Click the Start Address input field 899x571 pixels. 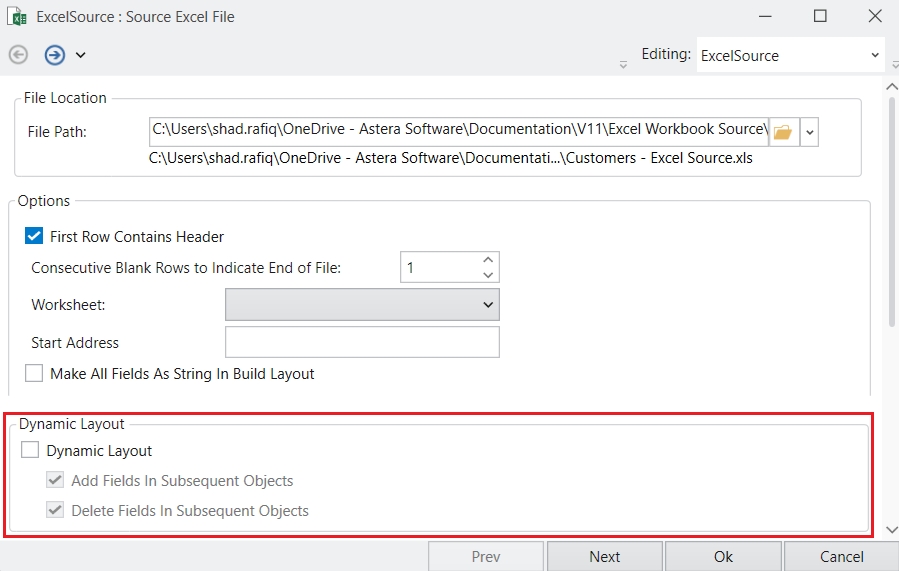[362, 342]
